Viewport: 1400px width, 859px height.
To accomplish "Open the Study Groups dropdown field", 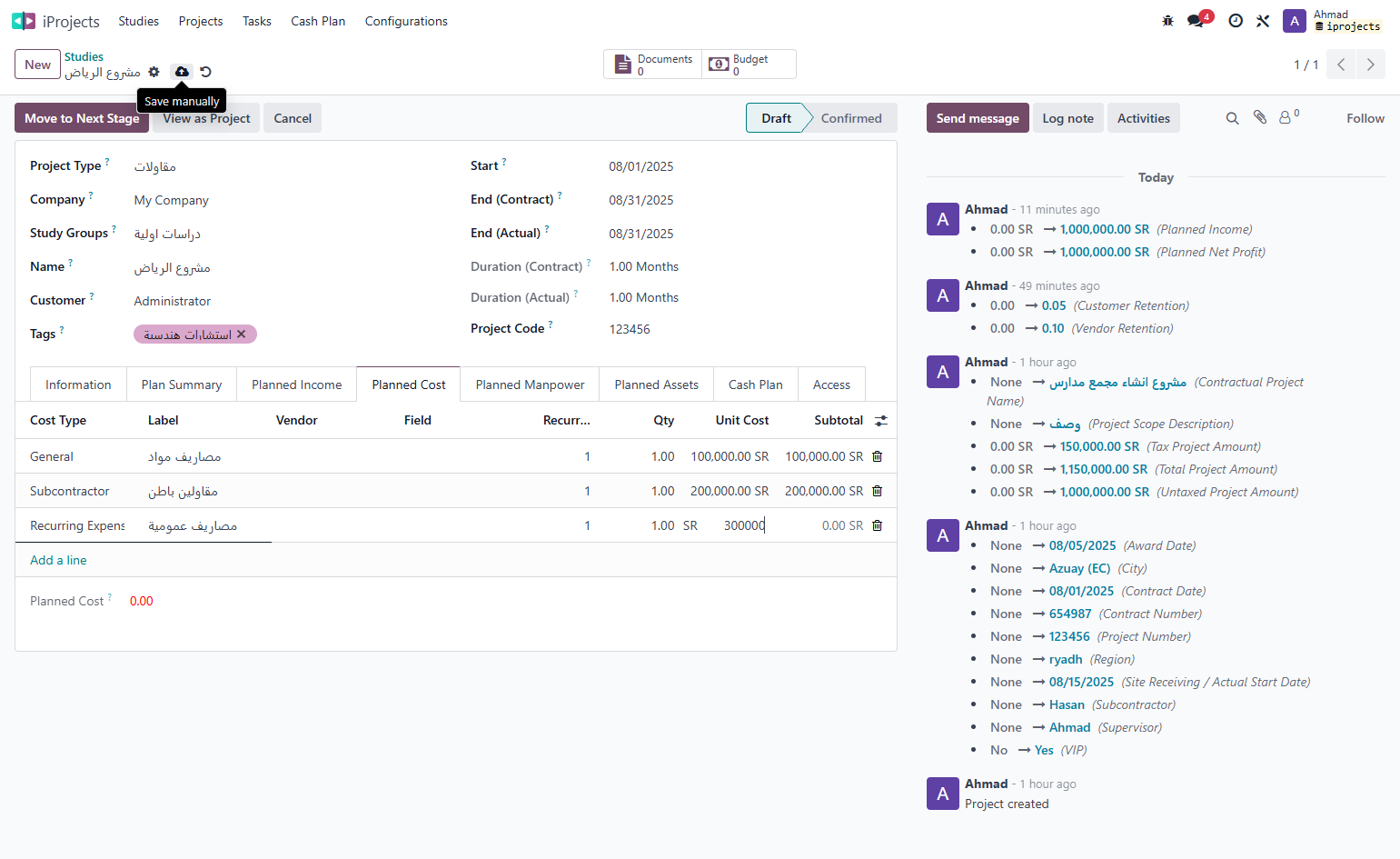I will [x=287, y=234].
